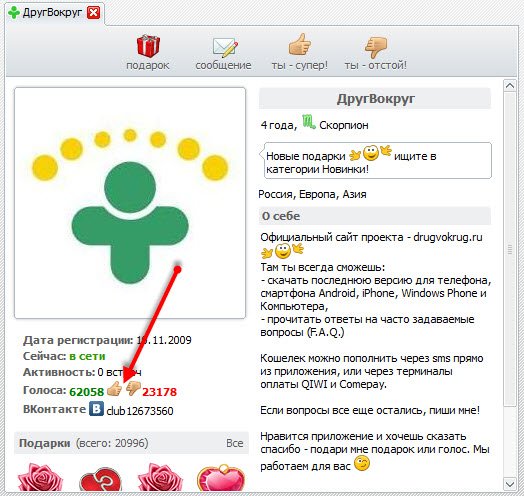This screenshot has width=524, height=496.
Task: Click the small thumbs-up icon next to 62058
Action: coord(114,389)
